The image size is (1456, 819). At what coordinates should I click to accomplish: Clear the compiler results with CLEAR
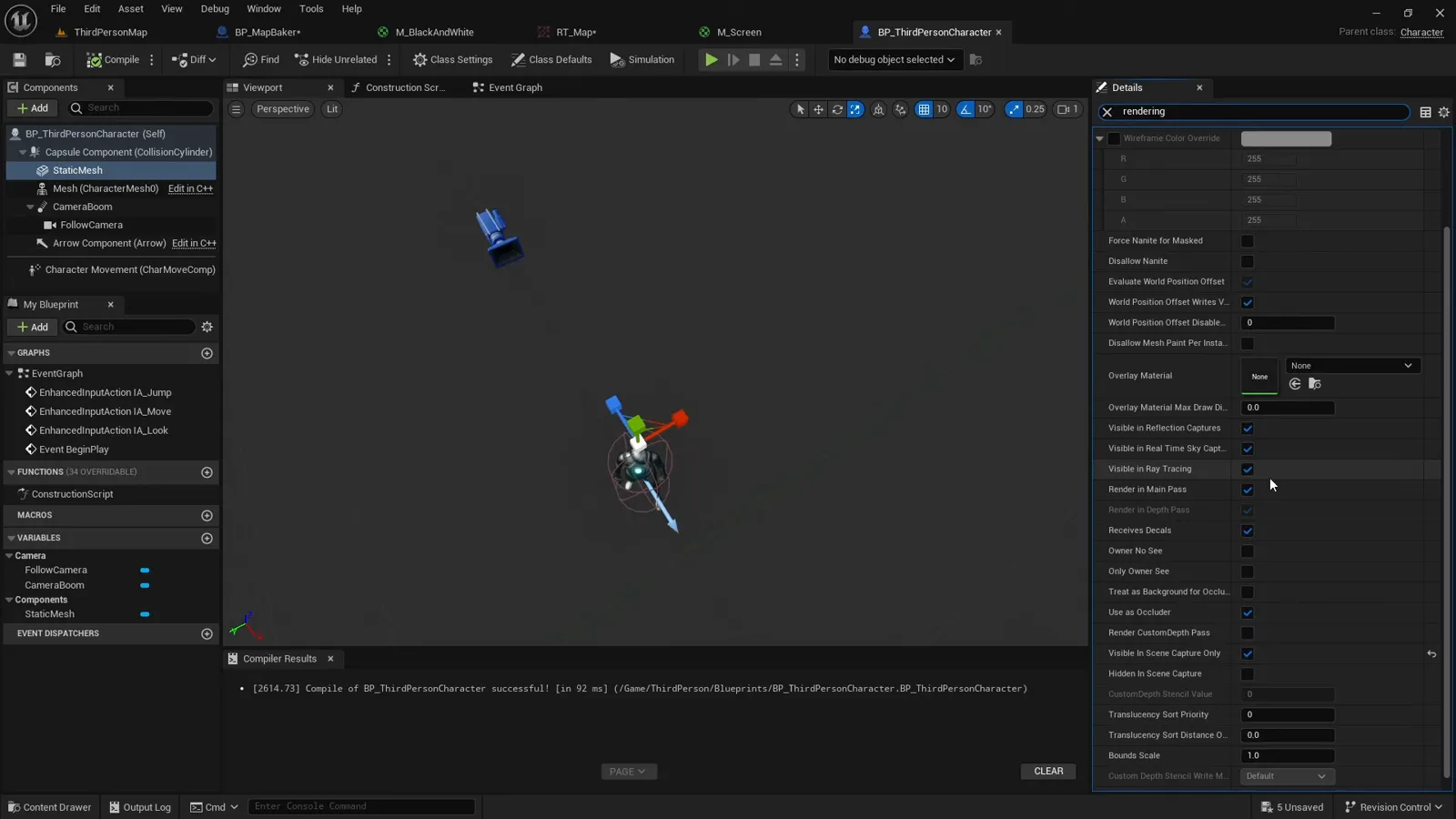[1048, 772]
